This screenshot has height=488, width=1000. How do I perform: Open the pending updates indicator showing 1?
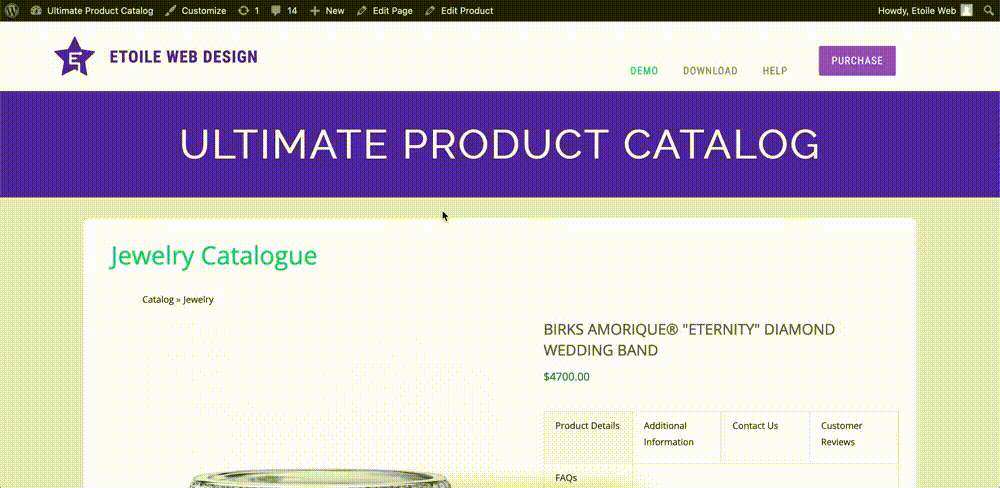pyautogui.click(x=249, y=11)
